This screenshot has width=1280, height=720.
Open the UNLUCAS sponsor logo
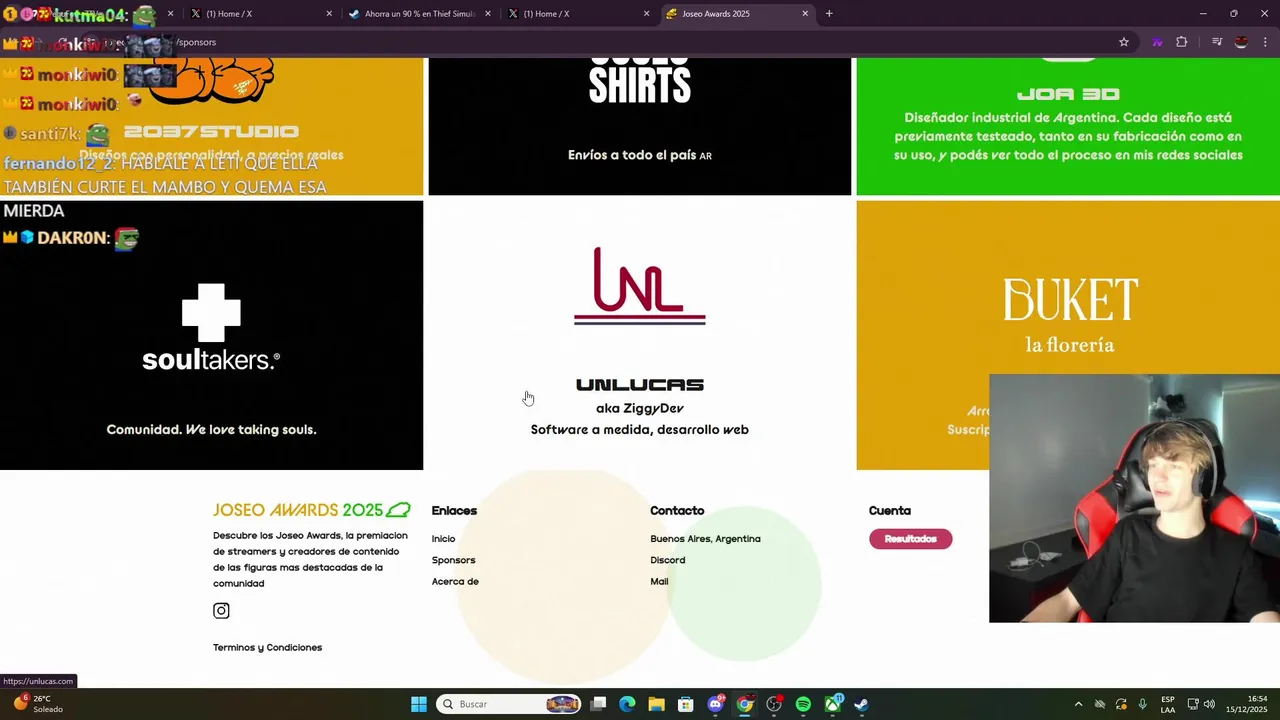[x=640, y=286]
